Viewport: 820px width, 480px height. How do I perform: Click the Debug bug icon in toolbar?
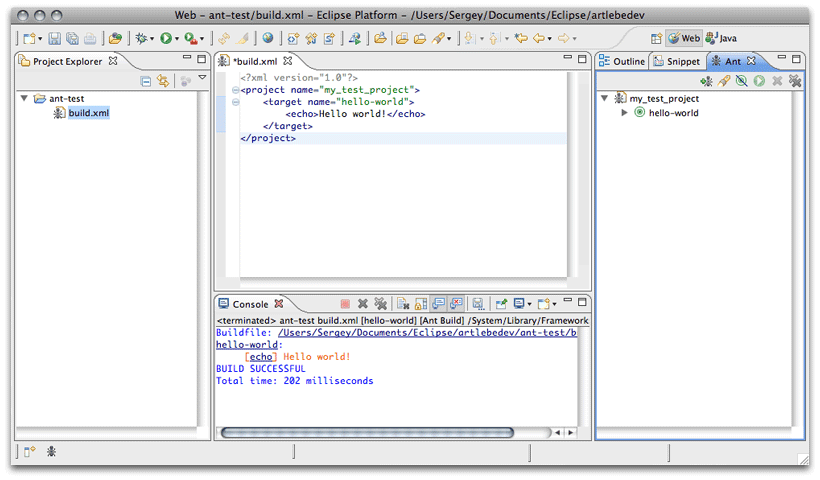coord(141,39)
